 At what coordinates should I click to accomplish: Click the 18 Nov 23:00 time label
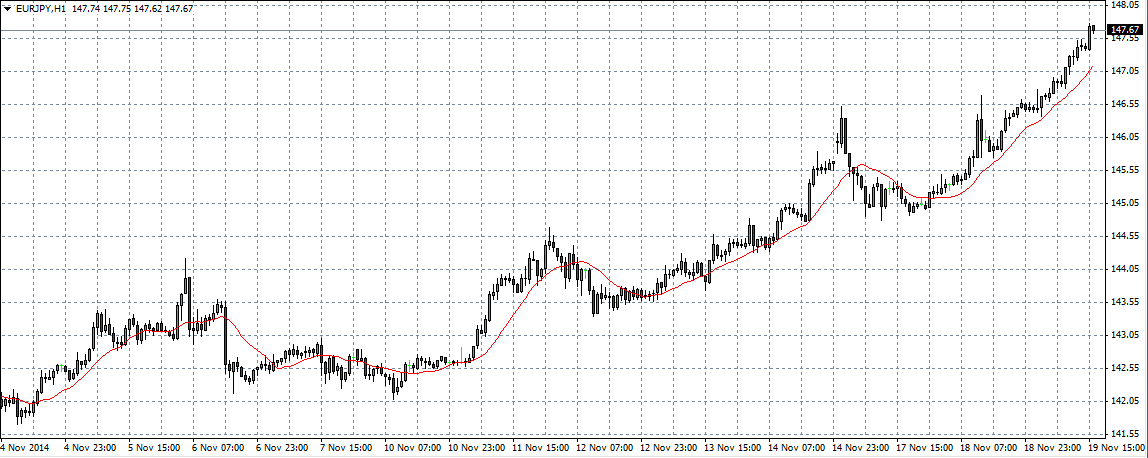pyautogui.click(x=1051, y=447)
